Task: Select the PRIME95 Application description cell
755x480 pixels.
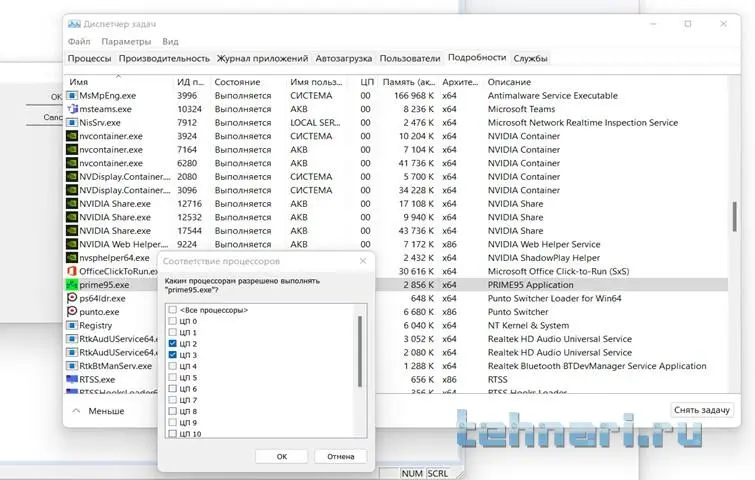Action: (531, 285)
